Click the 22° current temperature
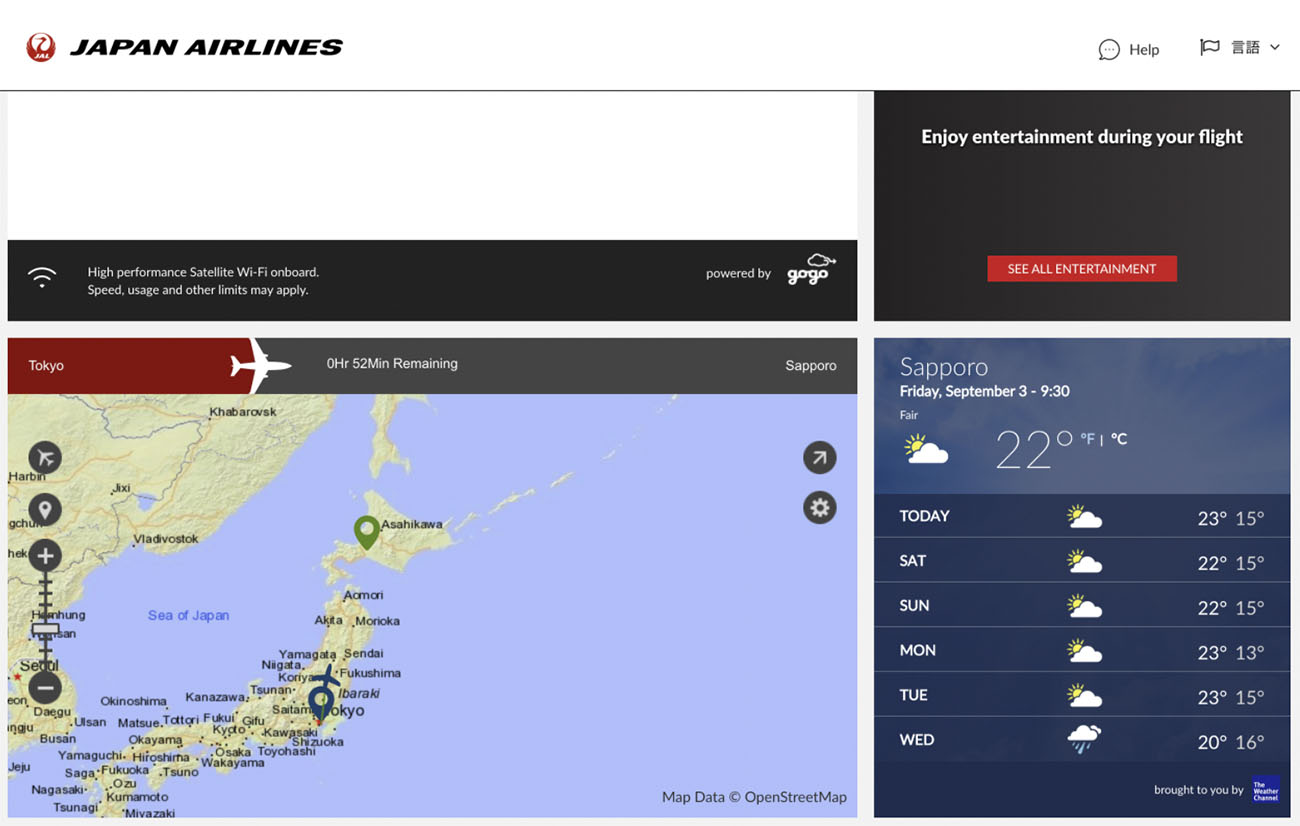Viewport: 1300px width, 826px height. [x=1034, y=449]
